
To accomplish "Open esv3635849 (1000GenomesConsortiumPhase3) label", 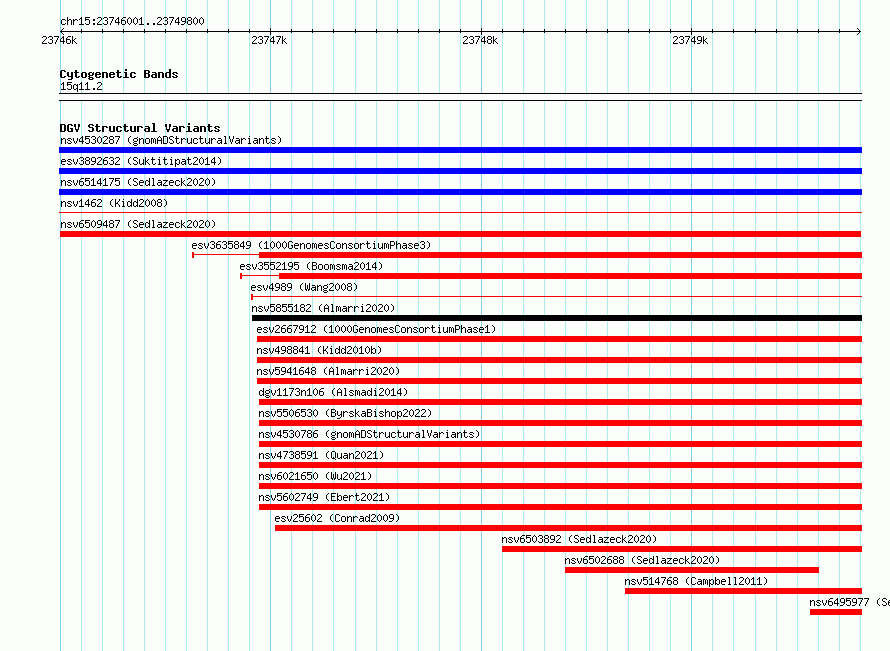I will 311,245.
